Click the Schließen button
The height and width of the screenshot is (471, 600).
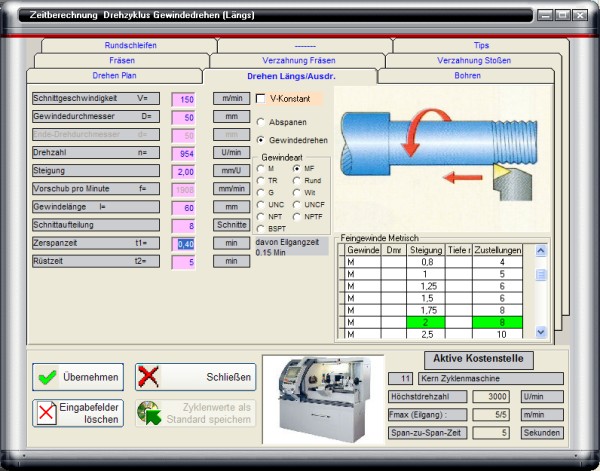(195, 377)
